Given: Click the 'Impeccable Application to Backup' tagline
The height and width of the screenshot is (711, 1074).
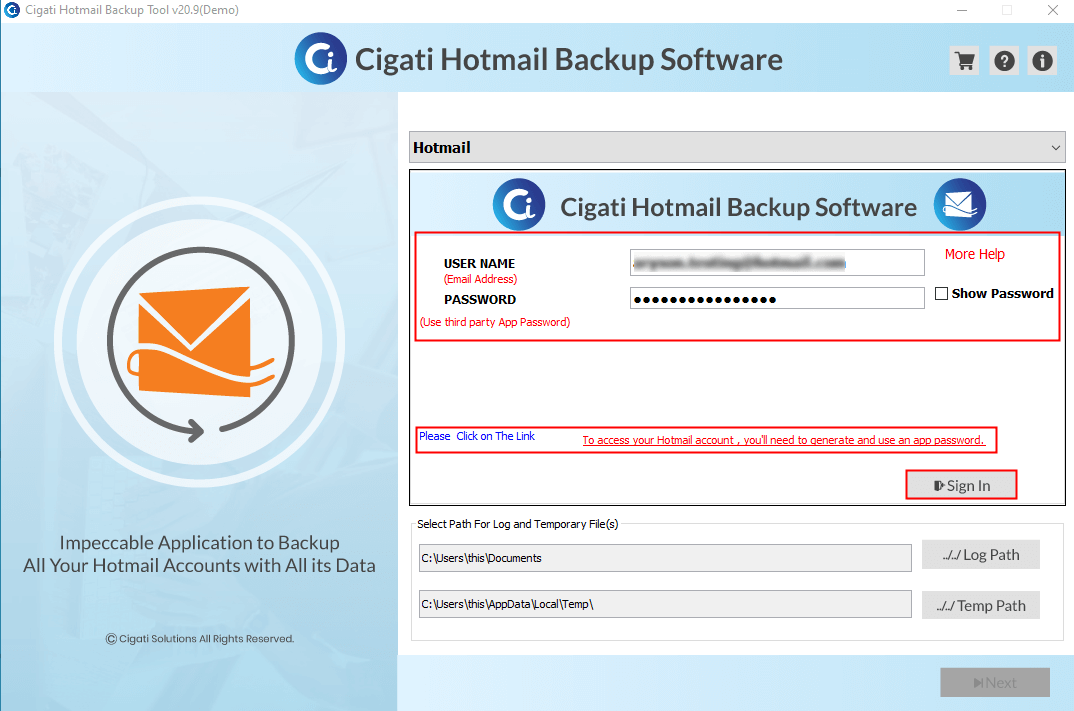Looking at the screenshot, I should [x=199, y=542].
